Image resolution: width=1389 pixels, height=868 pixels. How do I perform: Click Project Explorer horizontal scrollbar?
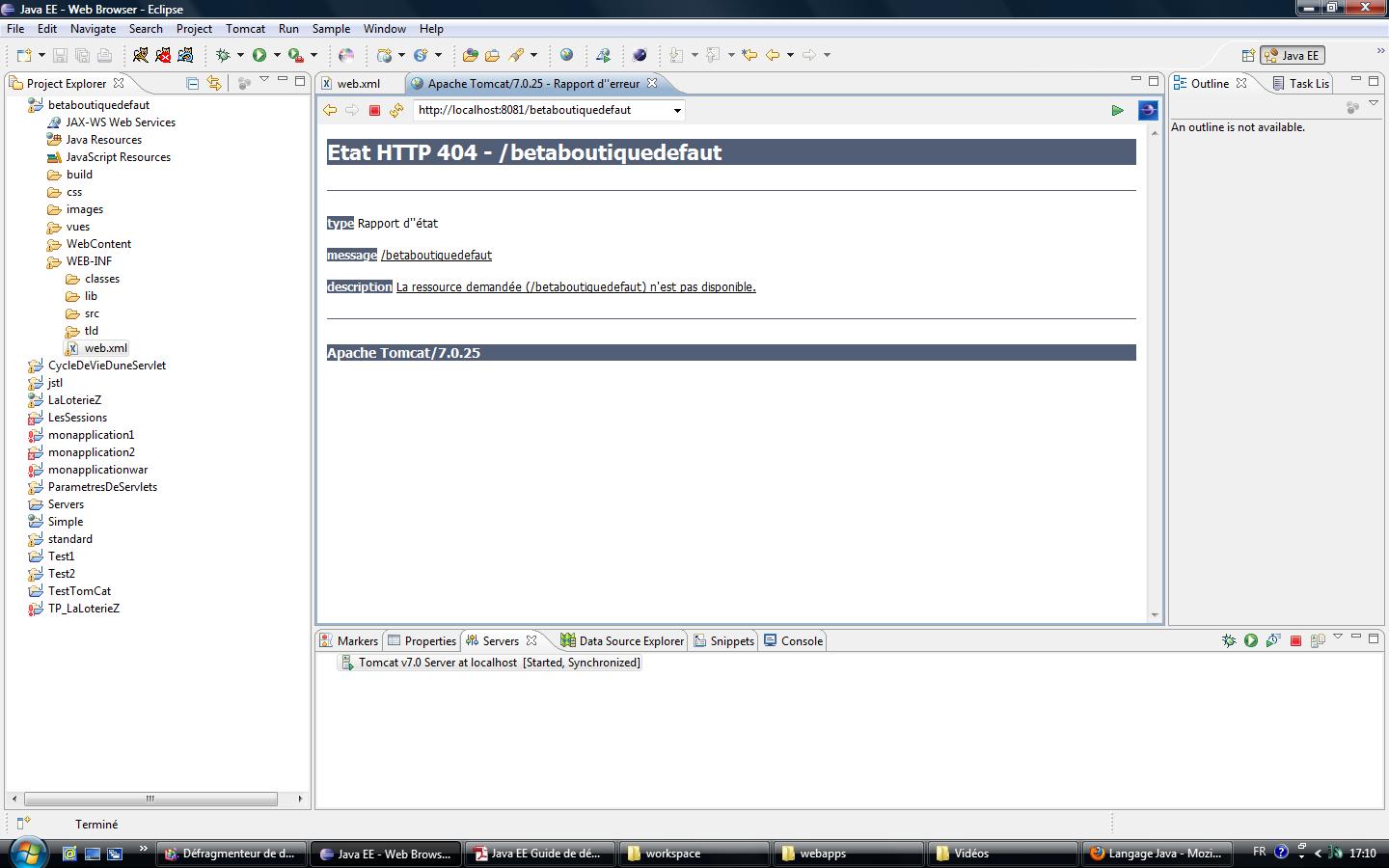point(150,799)
